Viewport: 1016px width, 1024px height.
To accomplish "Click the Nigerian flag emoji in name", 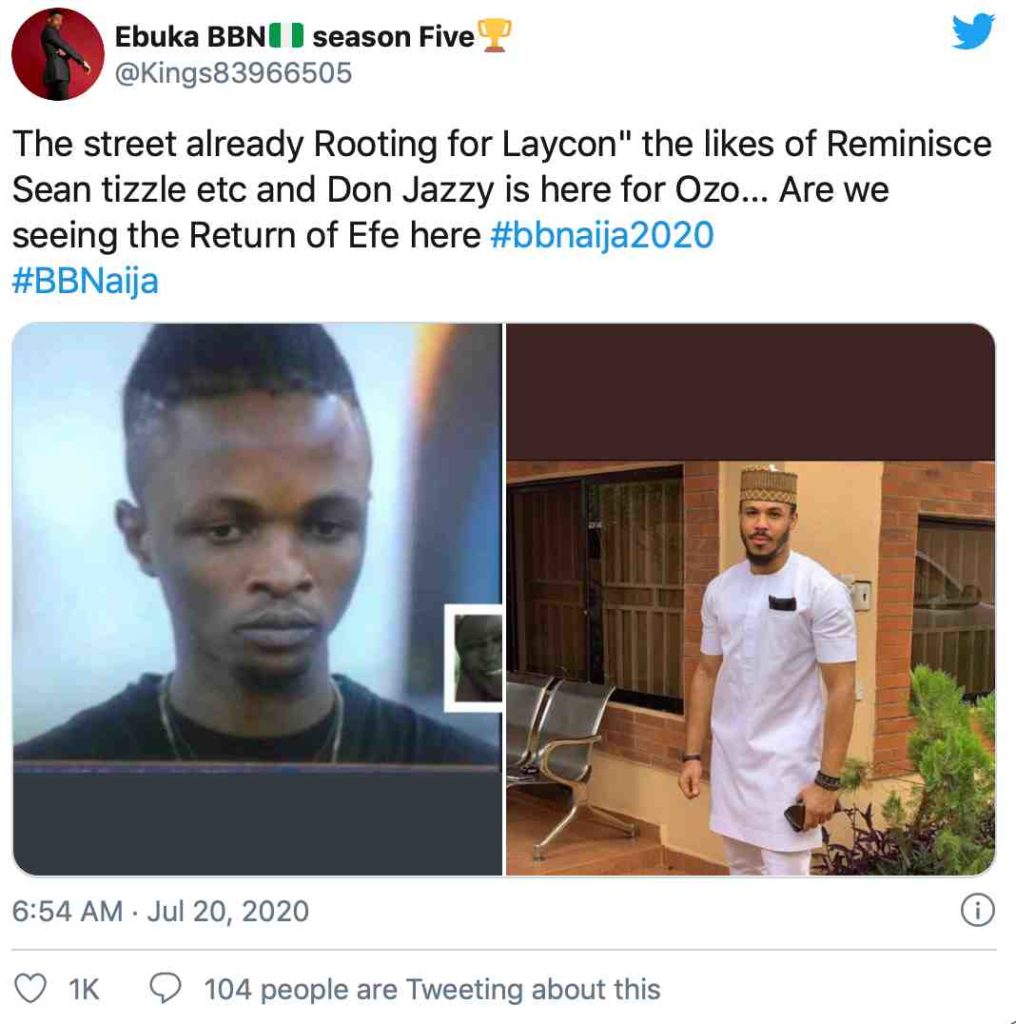I will click(285, 38).
